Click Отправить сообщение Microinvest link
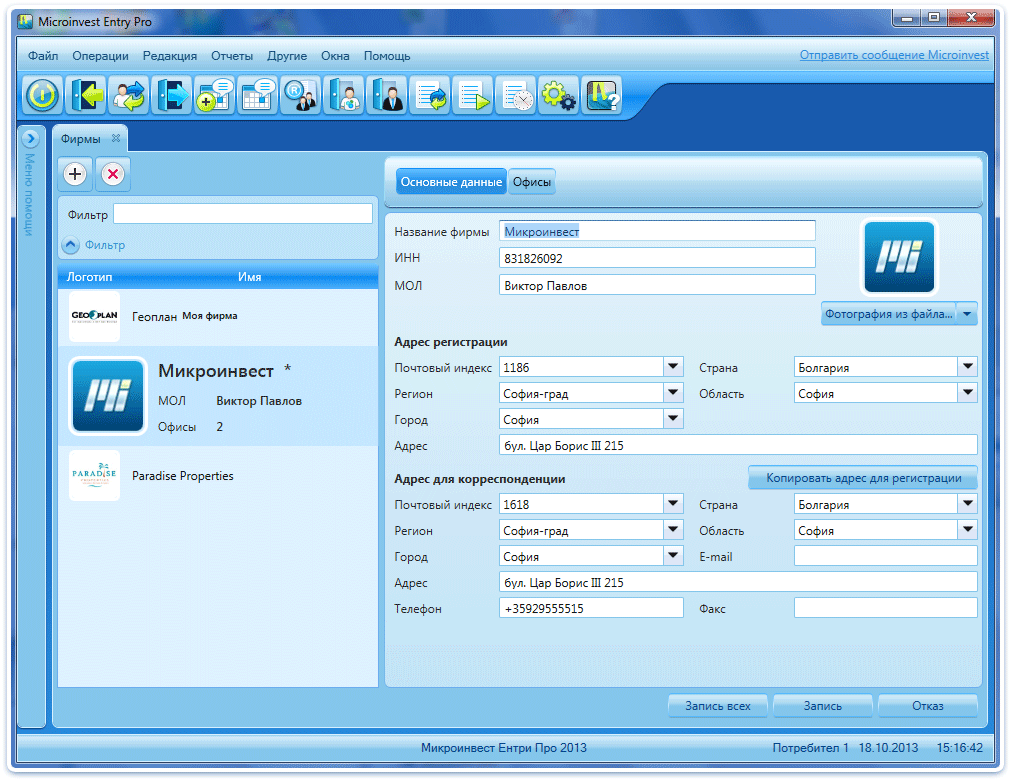This screenshot has height=781, width=1011. (x=894, y=55)
